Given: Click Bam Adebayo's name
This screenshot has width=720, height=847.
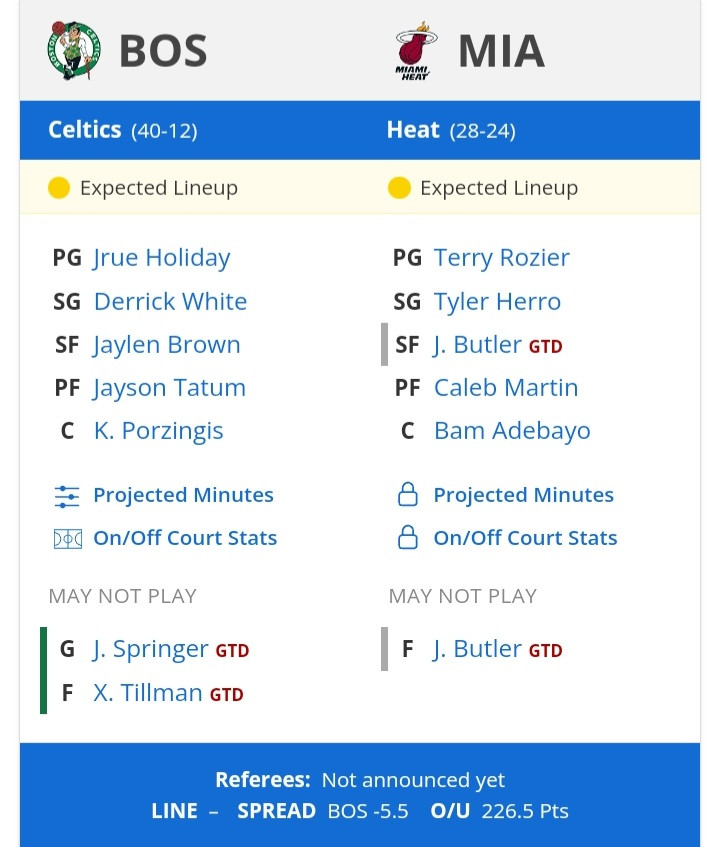Looking at the screenshot, I should tap(512, 431).
